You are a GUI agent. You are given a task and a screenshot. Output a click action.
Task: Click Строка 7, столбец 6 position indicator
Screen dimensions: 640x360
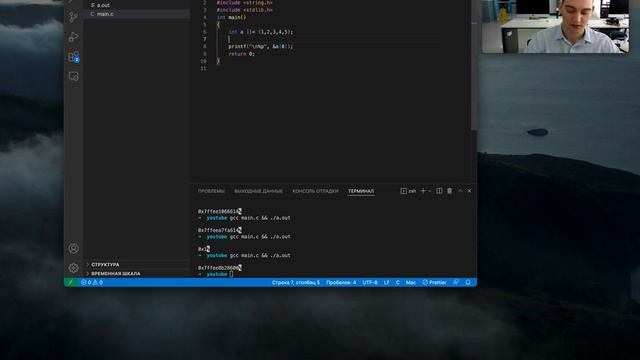296,282
